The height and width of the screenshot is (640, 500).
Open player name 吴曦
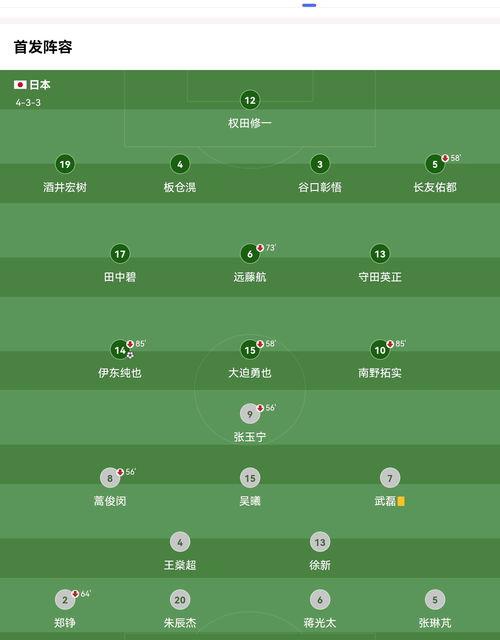point(250,501)
